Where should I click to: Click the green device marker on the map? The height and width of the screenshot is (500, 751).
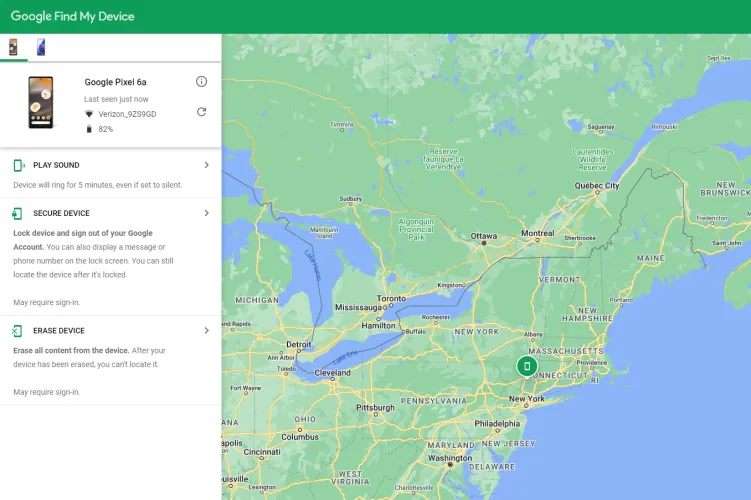[527, 366]
